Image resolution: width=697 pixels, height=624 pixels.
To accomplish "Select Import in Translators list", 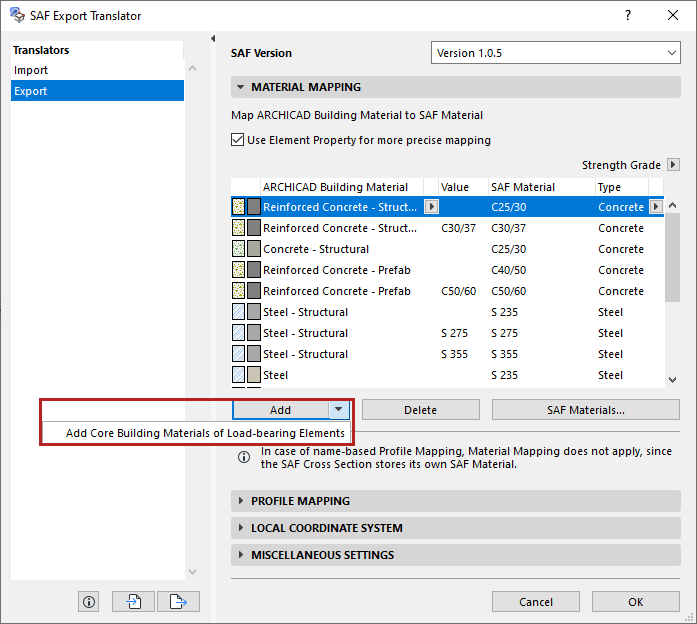I will pos(97,70).
